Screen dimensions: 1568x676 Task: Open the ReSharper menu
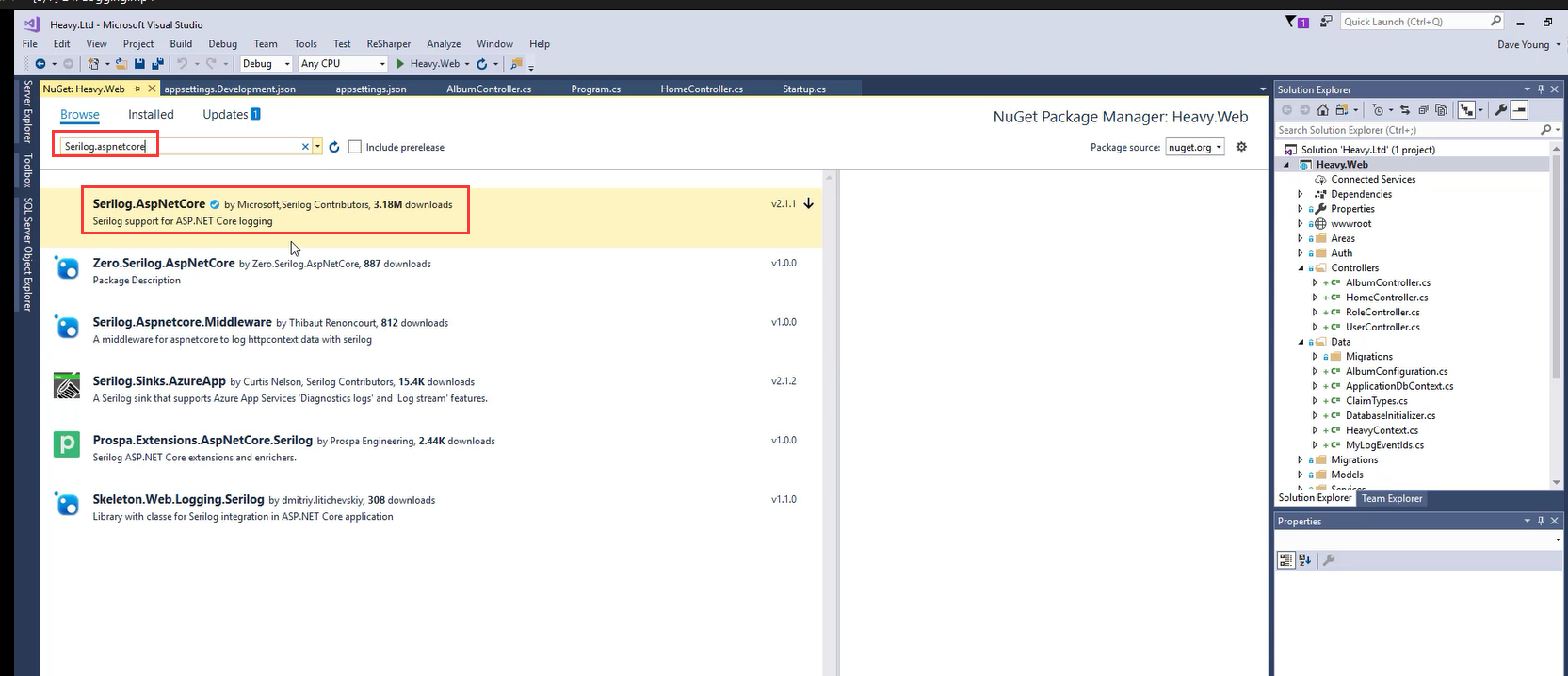389,44
